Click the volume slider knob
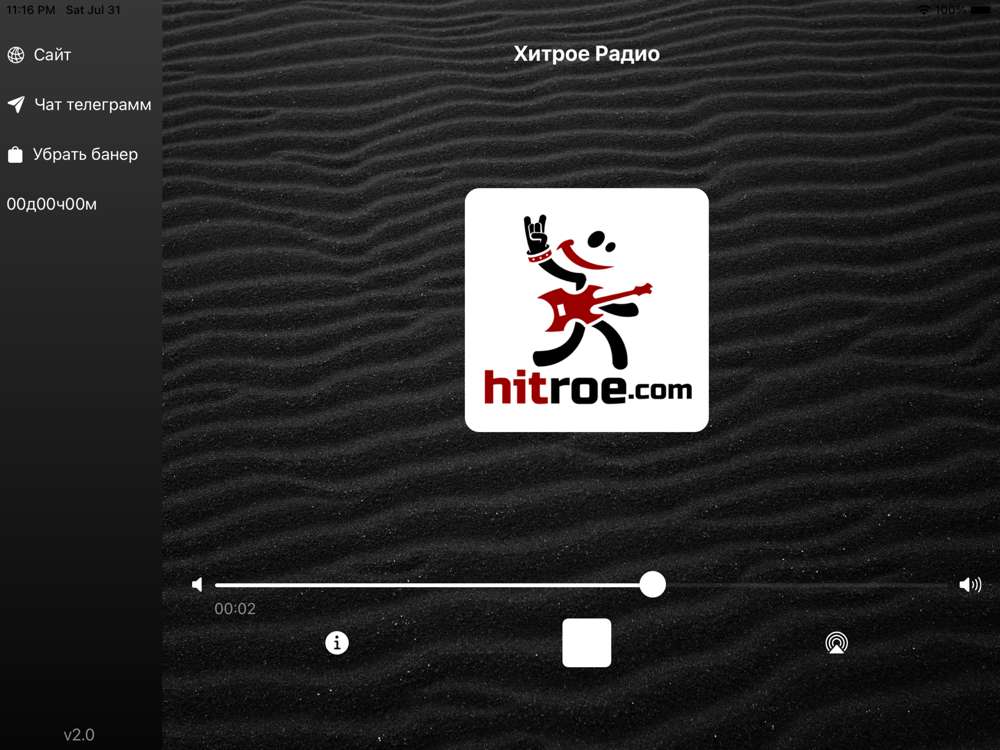Image resolution: width=1000 pixels, height=750 pixels. pos(652,585)
